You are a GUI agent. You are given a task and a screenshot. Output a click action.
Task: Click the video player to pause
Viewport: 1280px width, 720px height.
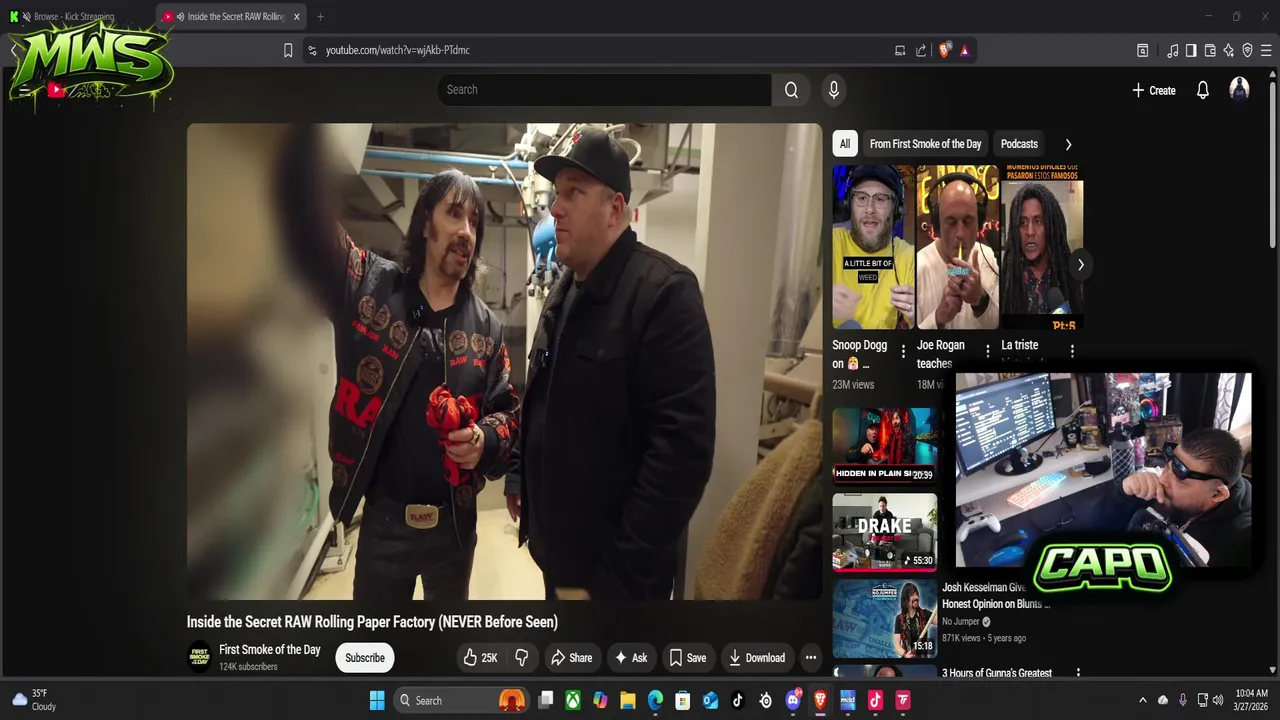coord(504,362)
